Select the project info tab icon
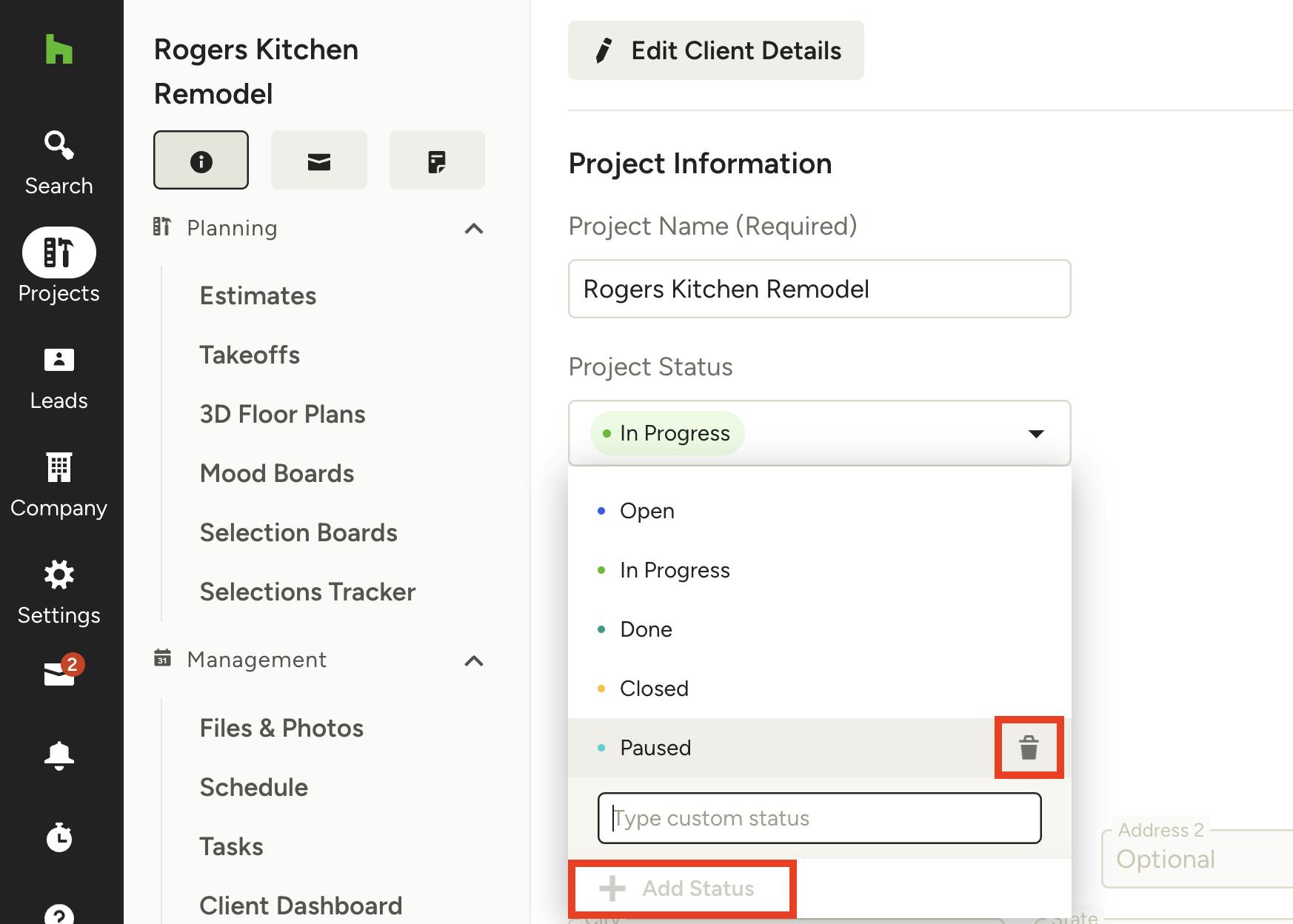 (201, 160)
